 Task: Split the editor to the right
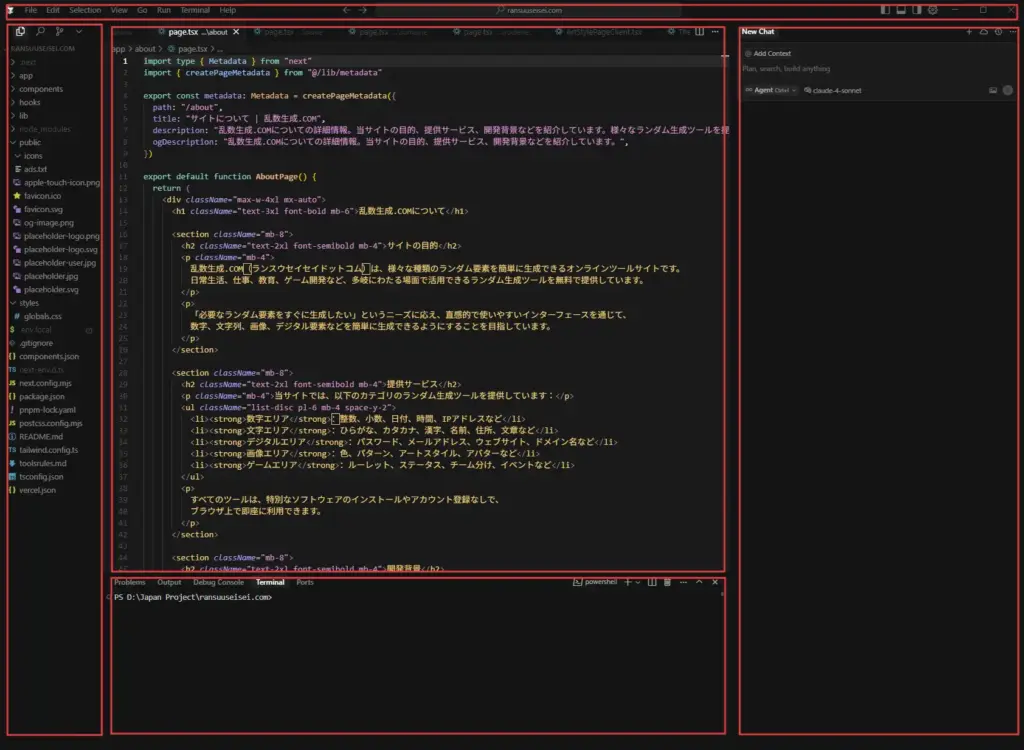coord(699,31)
